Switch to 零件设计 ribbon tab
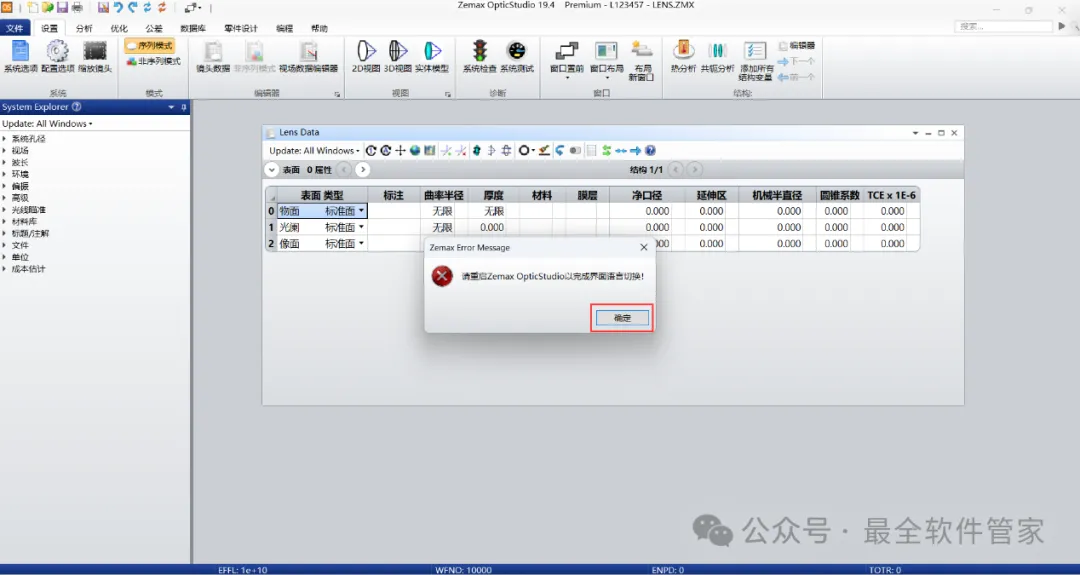The image size is (1080, 575). click(240, 28)
